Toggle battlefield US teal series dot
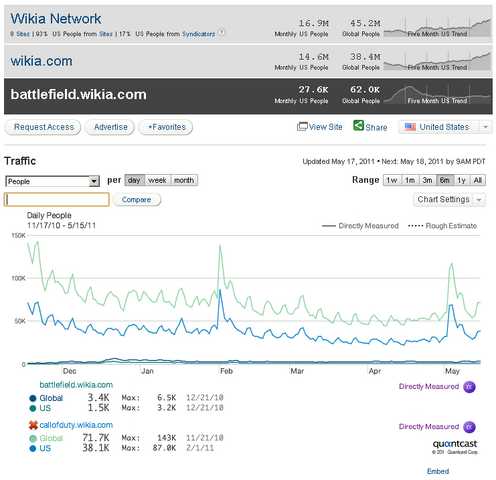This screenshot has height=480, width=496. pyautogui.click(x=33, y=408)
